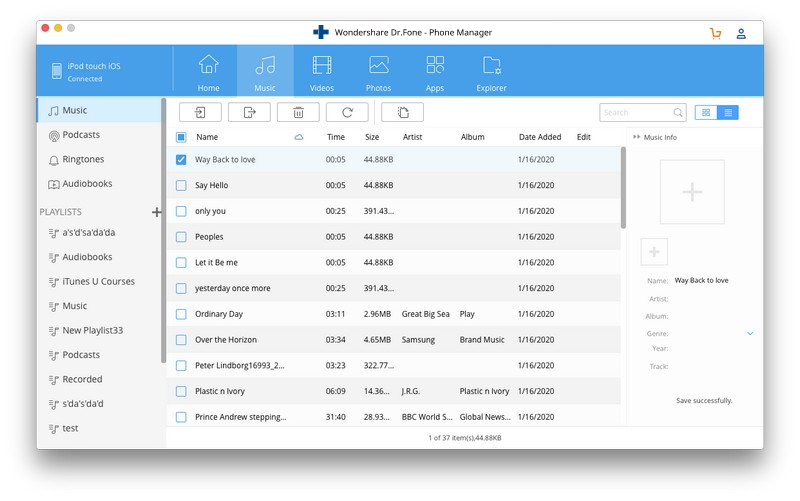Open the New Playlist33 playlist
The height and width of the screenshot is (501, 800).
click(x=99, y=331)
